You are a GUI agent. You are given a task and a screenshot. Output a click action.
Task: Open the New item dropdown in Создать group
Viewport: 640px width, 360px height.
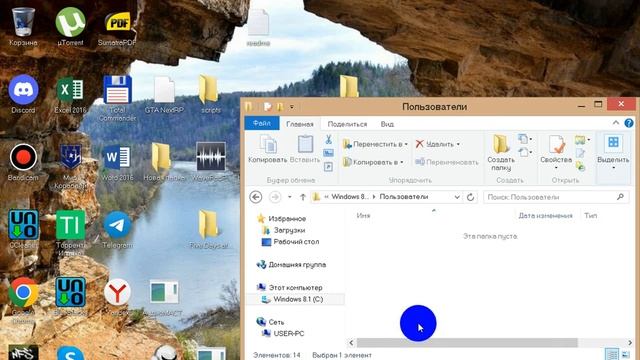pyautogui.click(x=525, y=139)
